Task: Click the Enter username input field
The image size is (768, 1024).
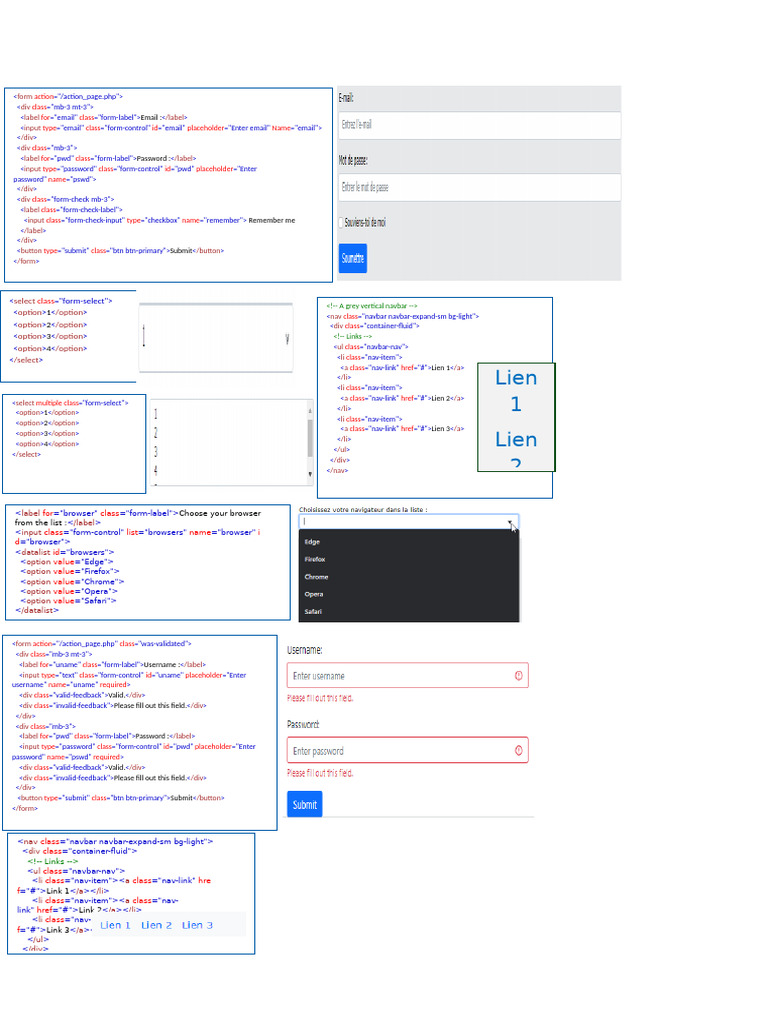Action: 408,675
